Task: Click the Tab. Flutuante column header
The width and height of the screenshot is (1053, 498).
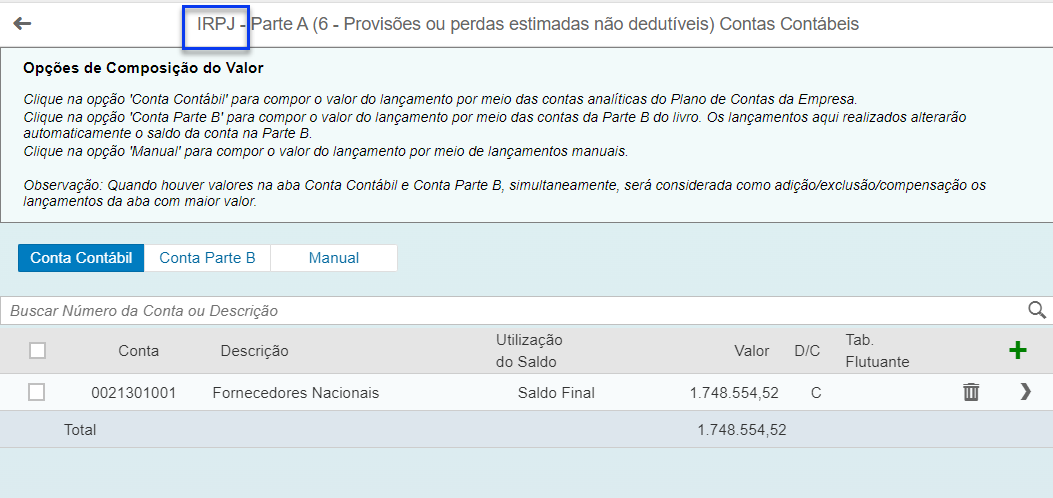Action: [x=877, y=351]
